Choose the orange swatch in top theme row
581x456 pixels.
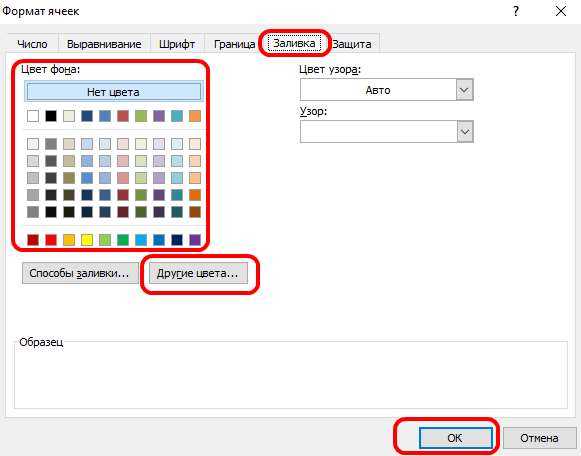pyautogui.click(x=195, y=116)
